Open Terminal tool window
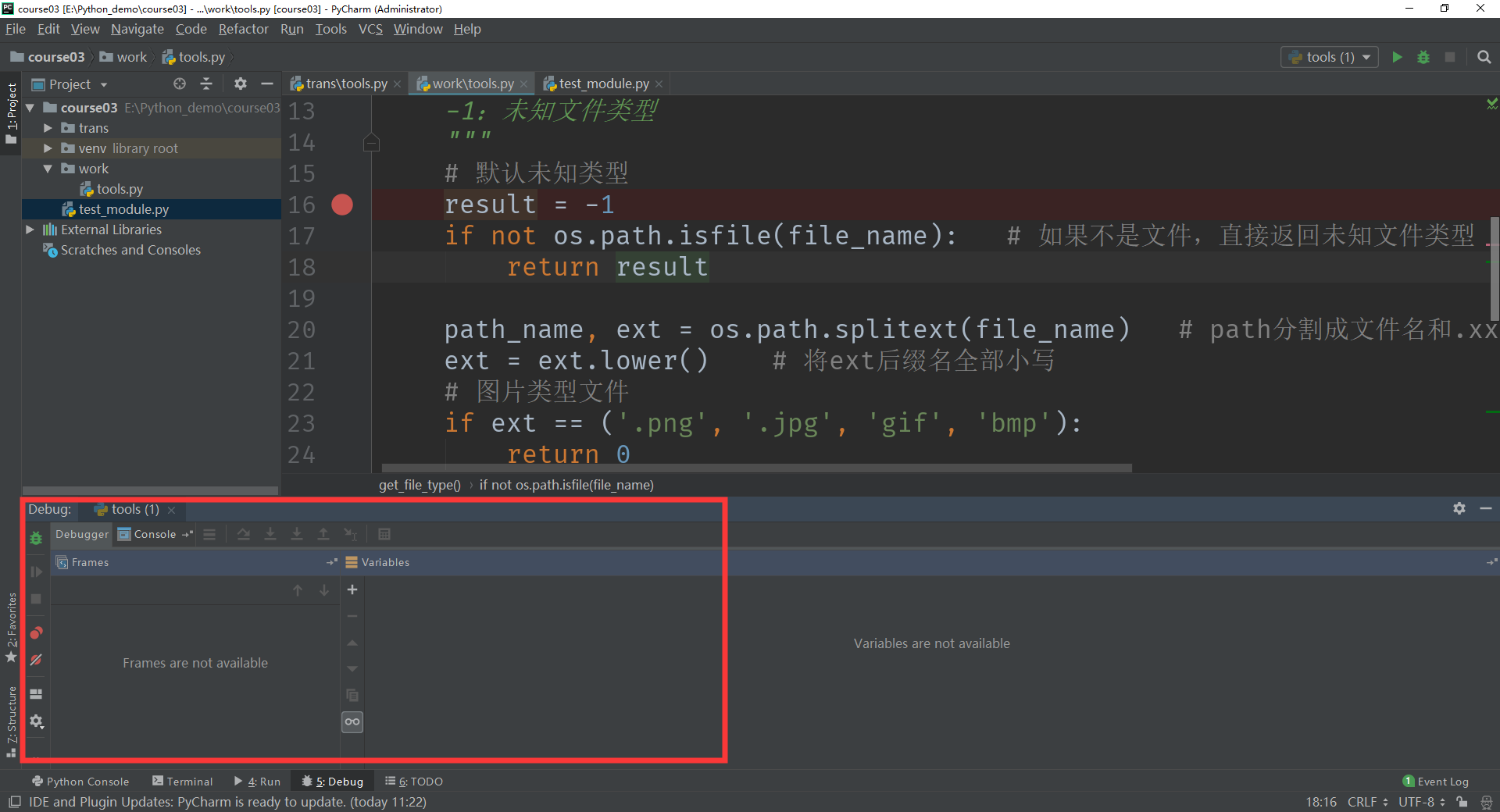This screenshot has width=1500, height=812. (x=182, y=782)
